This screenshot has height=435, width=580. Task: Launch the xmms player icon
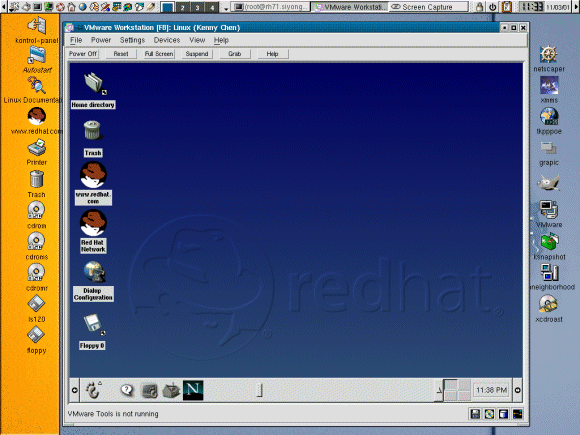pos(549,85)
